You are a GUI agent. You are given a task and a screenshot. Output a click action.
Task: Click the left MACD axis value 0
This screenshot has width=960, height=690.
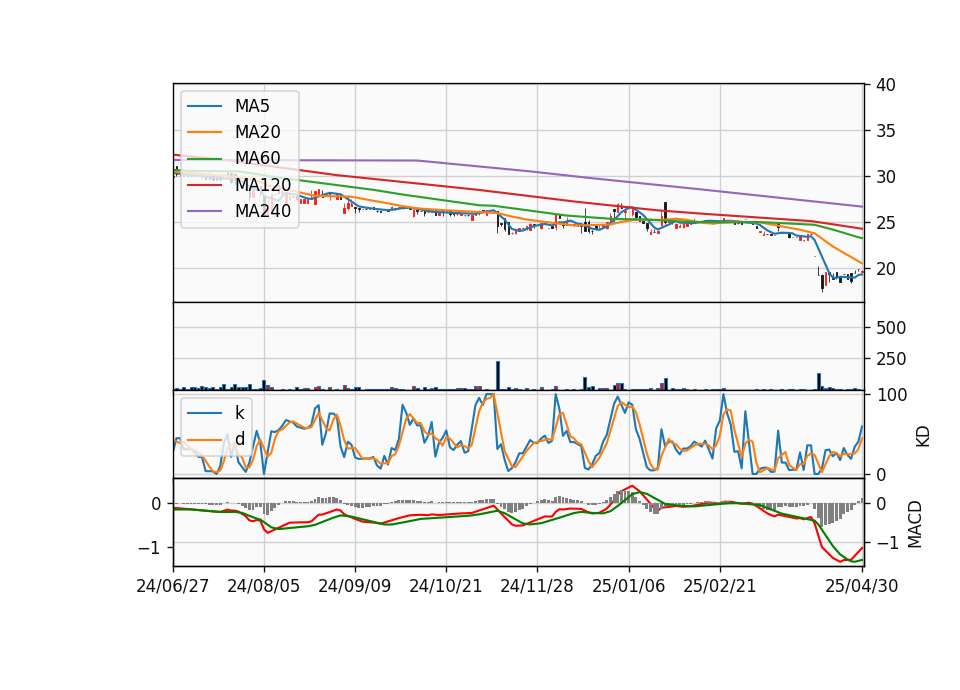tap(156, 504)
